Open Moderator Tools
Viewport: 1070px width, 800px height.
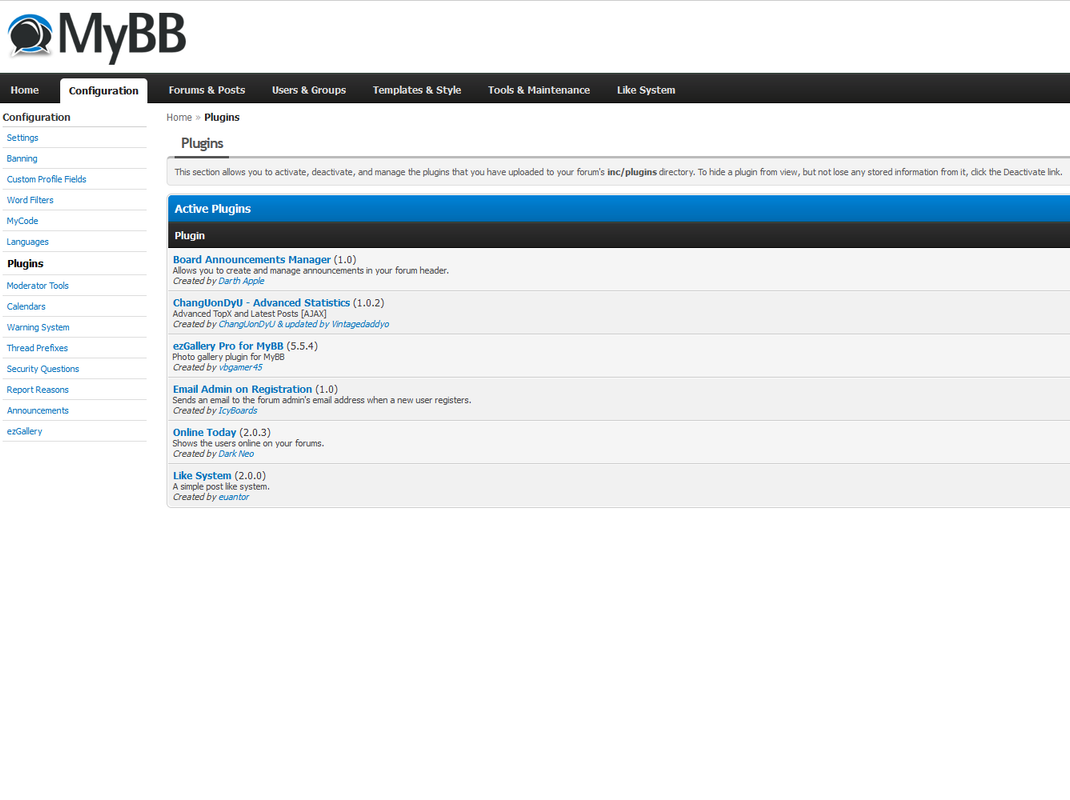(38, 286)
